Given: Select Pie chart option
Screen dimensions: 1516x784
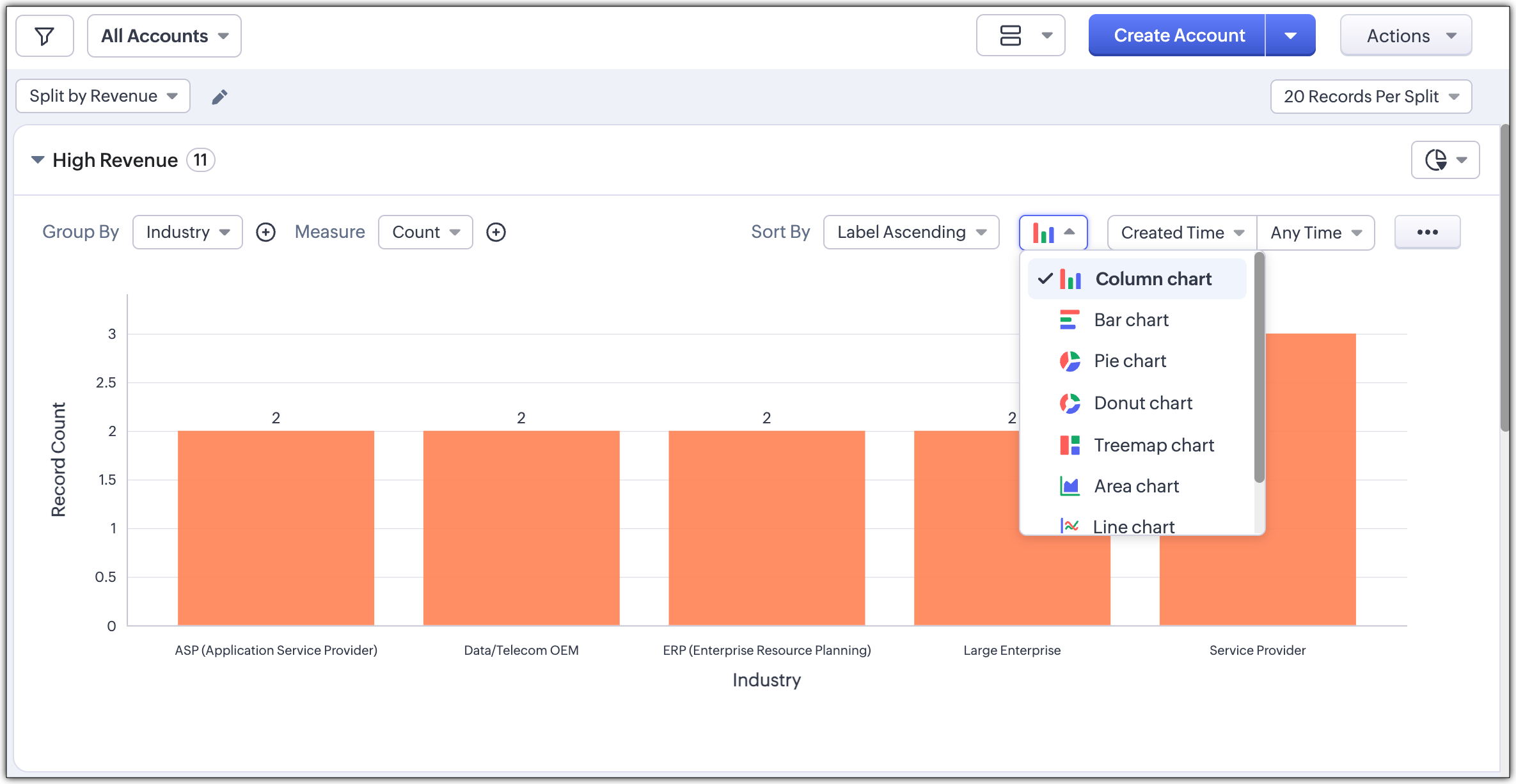Looking at the screenshot, I should click(1130, 361).
